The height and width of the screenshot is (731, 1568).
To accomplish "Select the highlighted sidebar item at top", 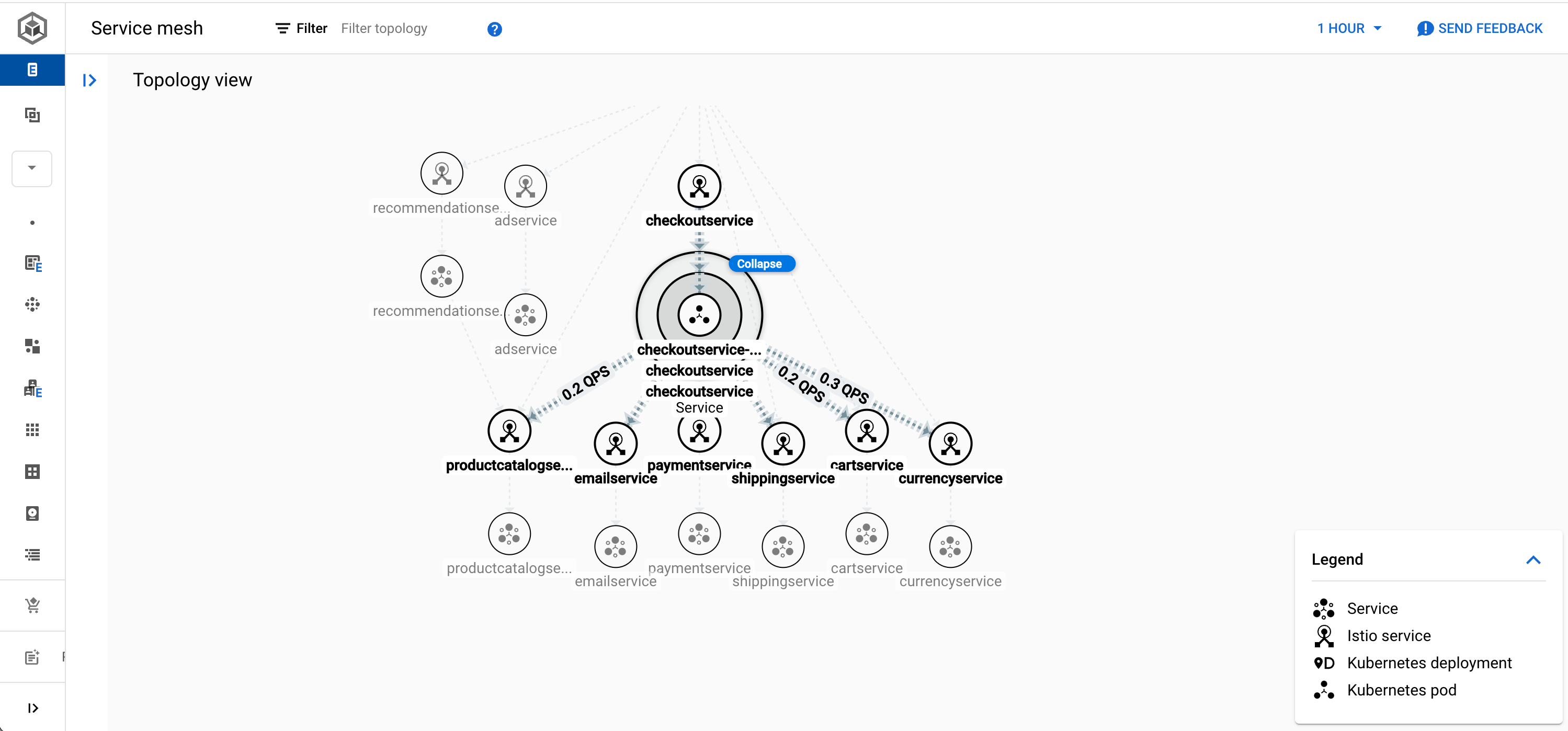I will coord(32,70).
